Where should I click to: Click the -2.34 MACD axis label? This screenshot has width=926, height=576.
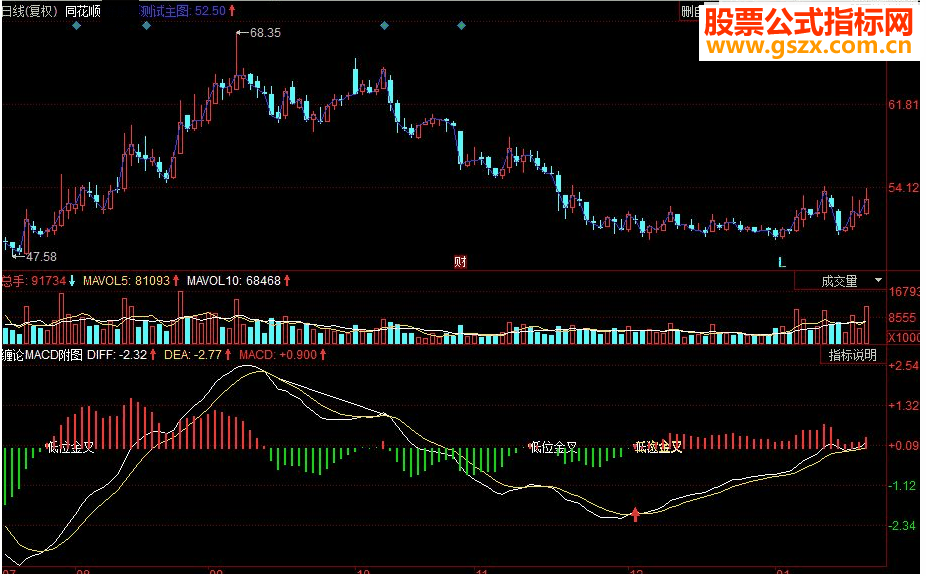coord(904,526)
